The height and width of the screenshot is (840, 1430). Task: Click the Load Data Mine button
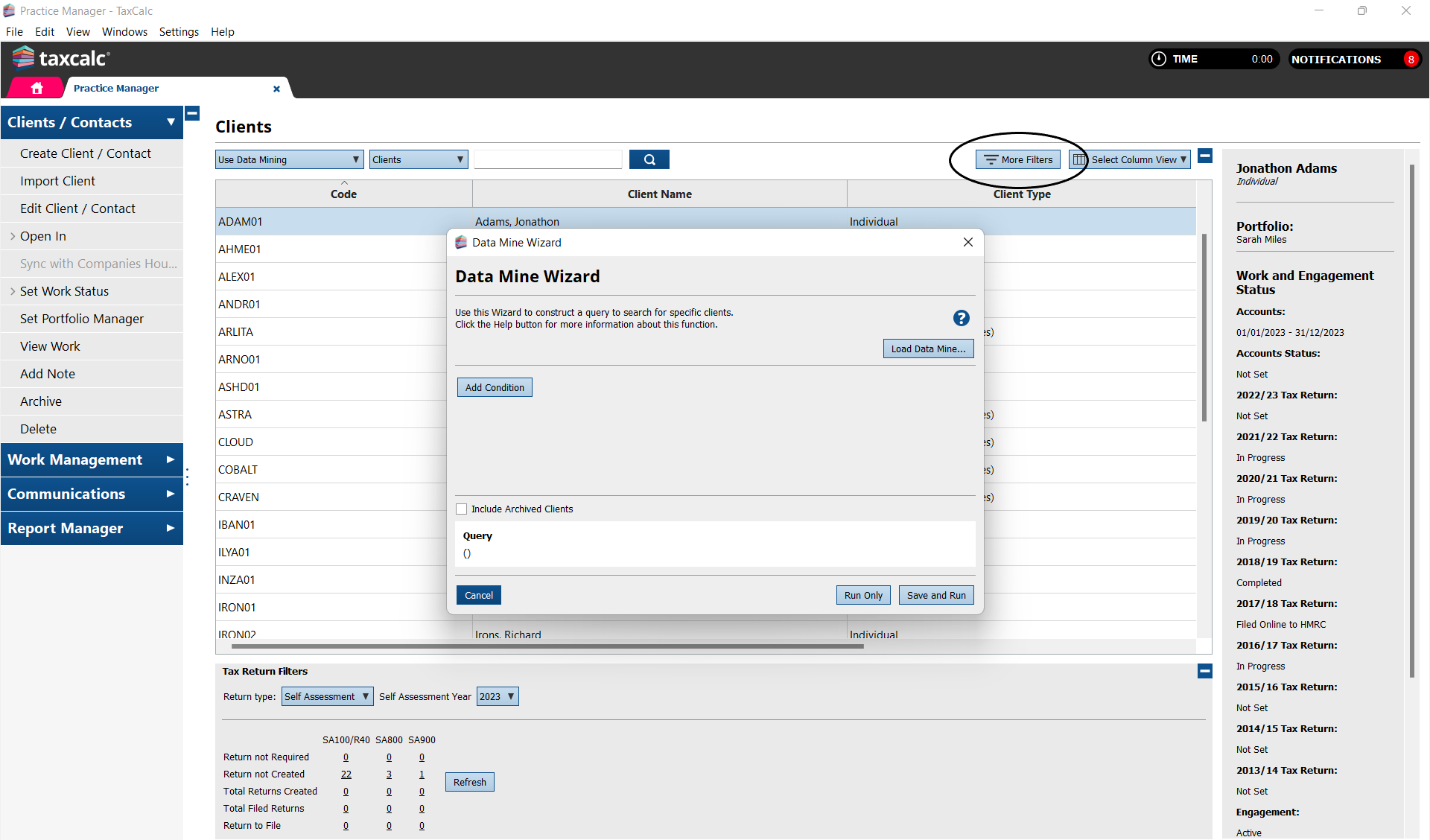(928, 349)
